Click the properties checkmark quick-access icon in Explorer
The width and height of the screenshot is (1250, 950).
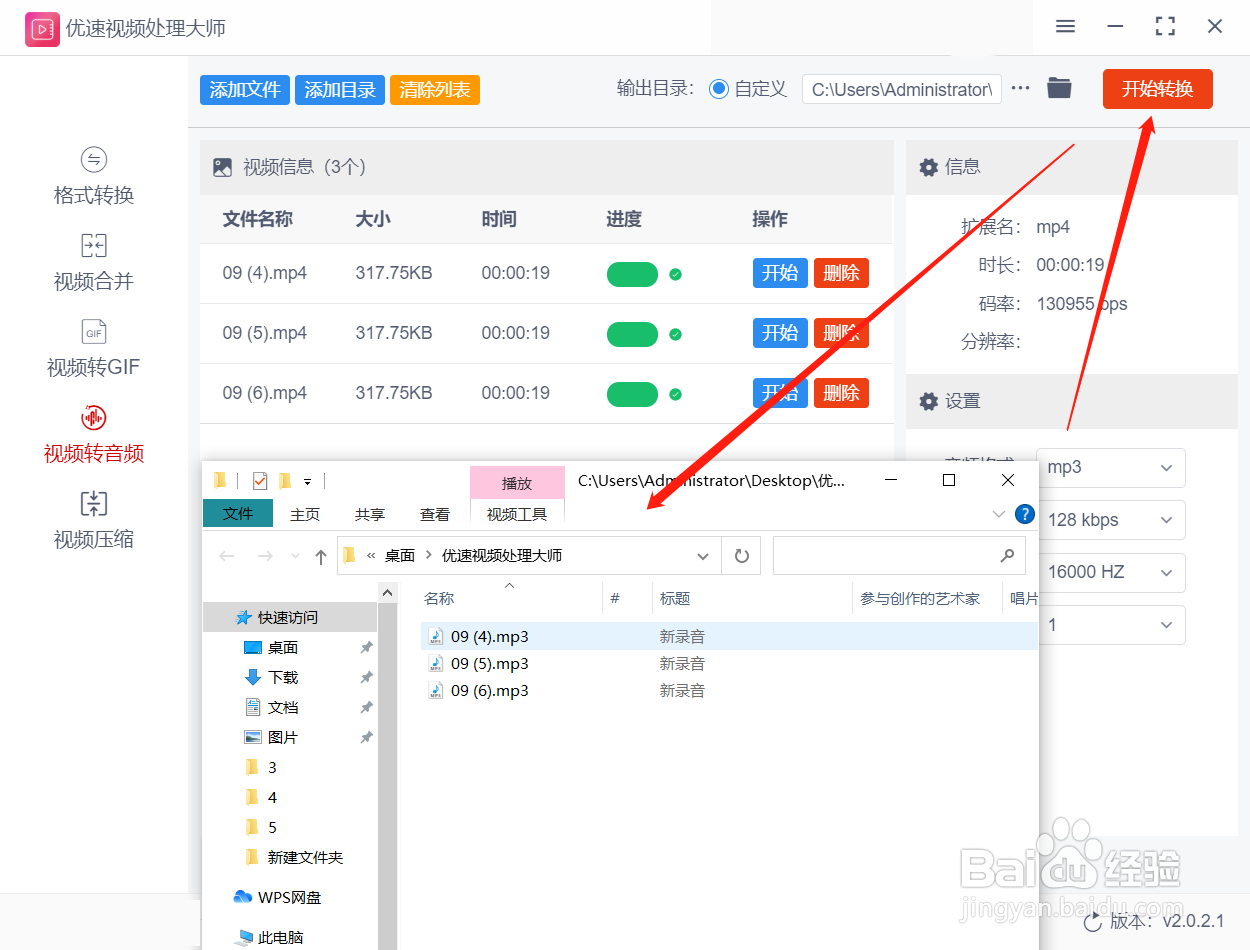point(260,481)
